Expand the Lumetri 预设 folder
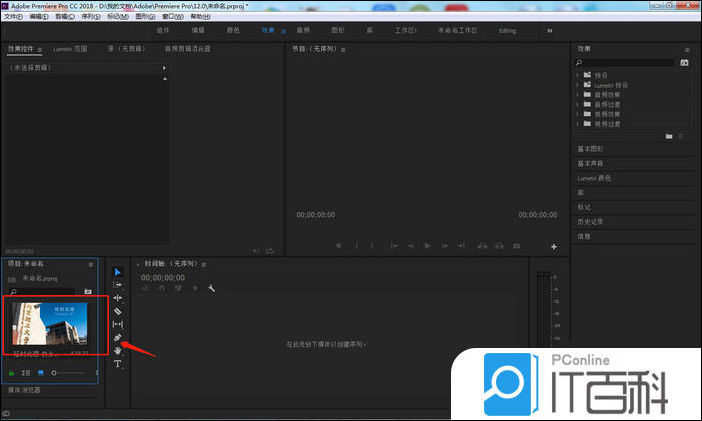The image size is (702, 421). click(x=578, y=85)
